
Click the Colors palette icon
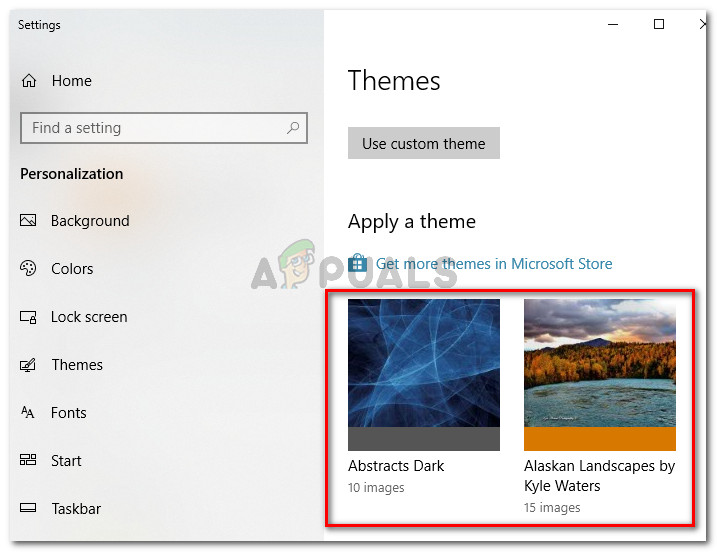(x=28, y=268)
